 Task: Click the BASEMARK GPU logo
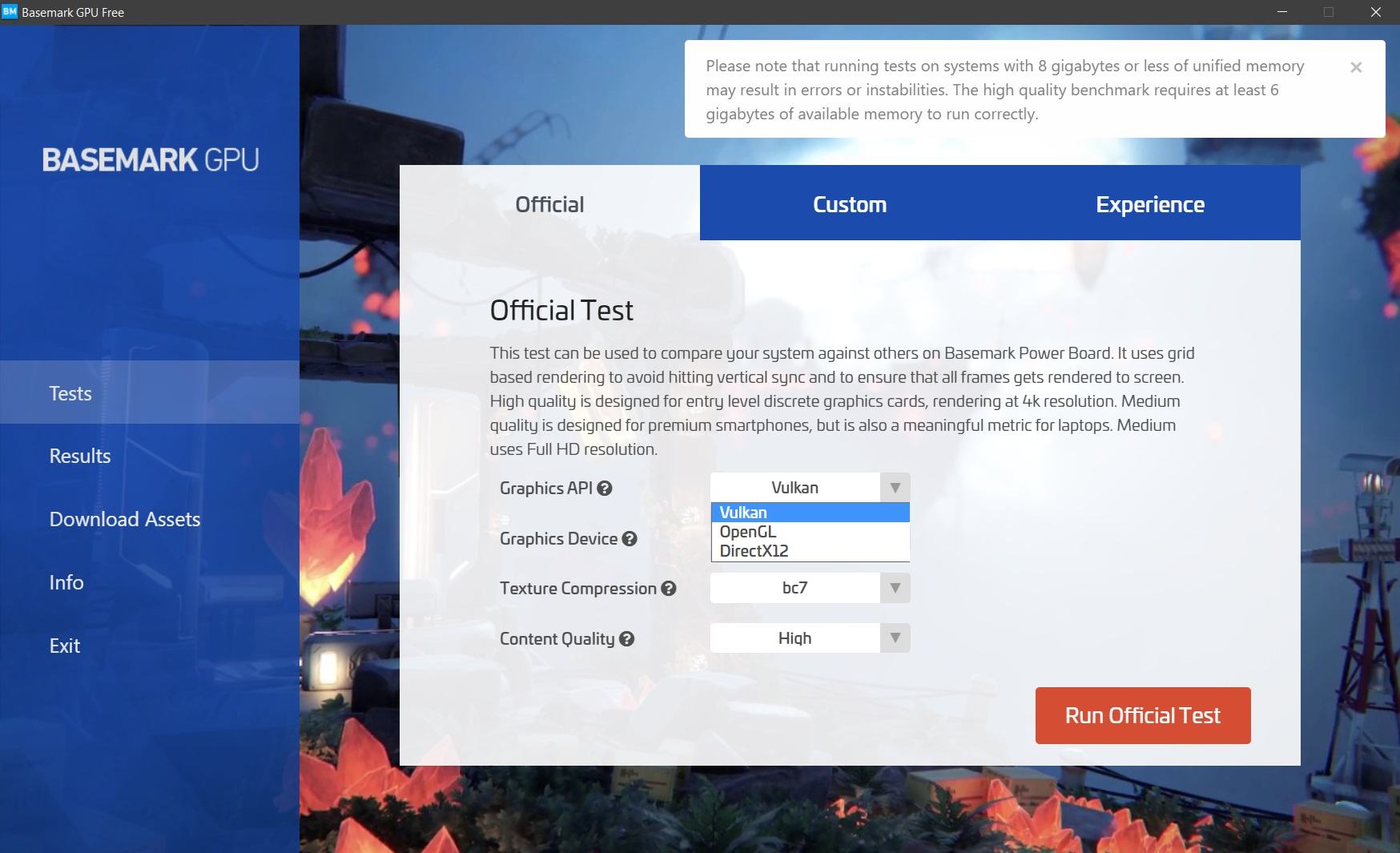pyautogui.click(x=151, y=159)
